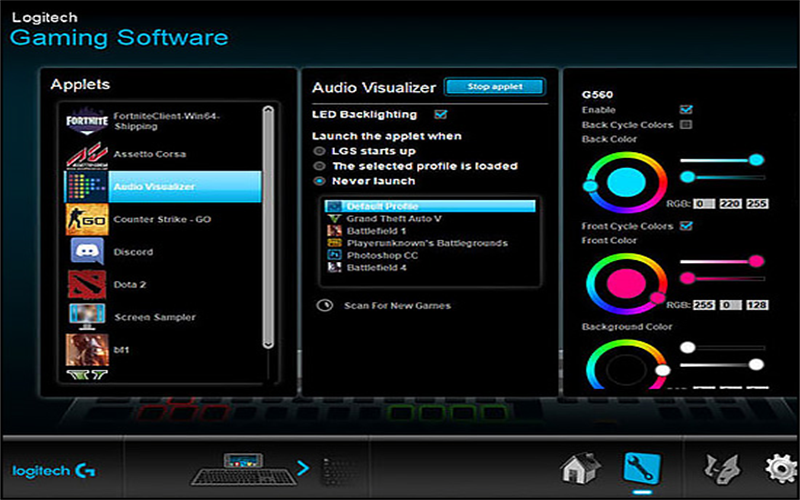Select the Discord applet label
This screenshot has width=800, height=500.
pyautogui.click(x=133, y=252)
